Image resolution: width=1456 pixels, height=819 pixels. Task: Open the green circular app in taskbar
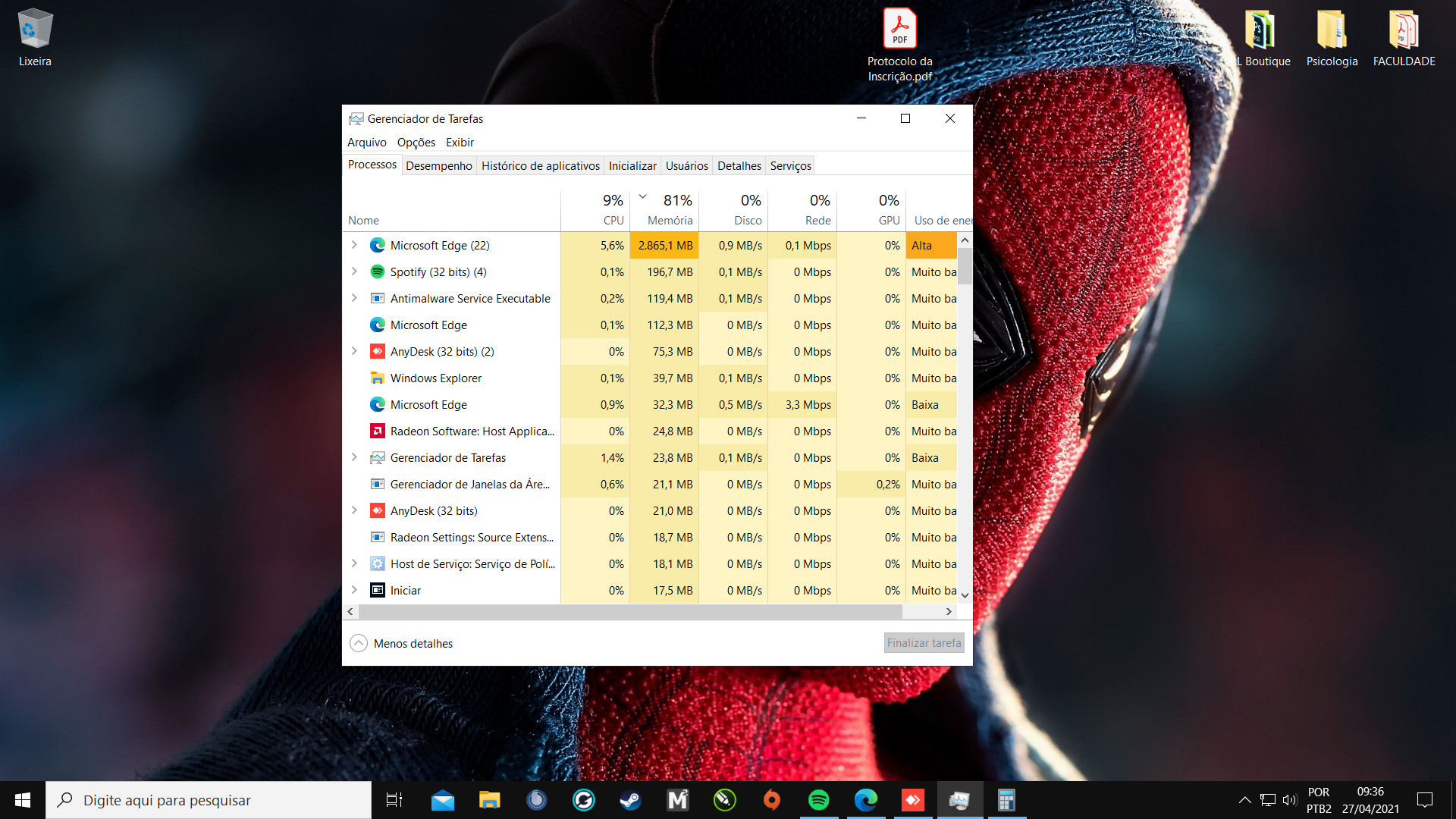pos(724,800)
